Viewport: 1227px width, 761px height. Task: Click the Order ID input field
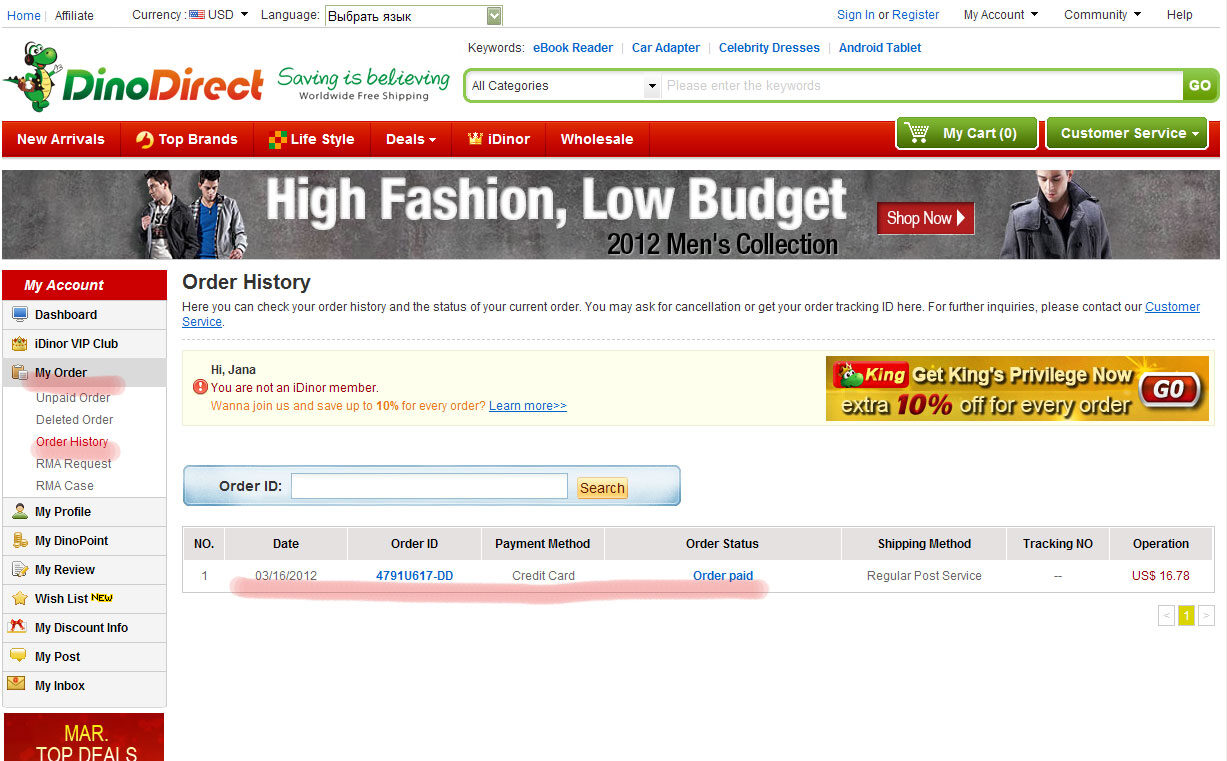pyautogui.click(x=429, y=487)
